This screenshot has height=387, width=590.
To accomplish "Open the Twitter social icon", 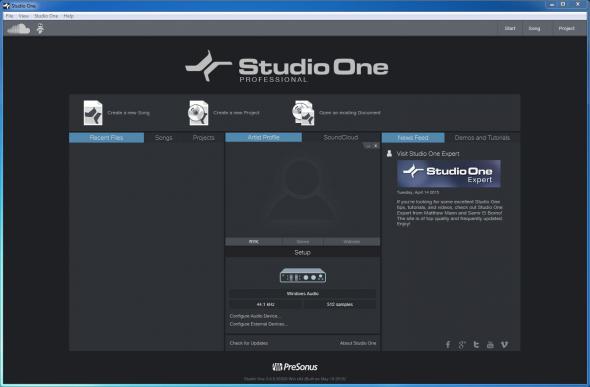I will click(476, 345).
